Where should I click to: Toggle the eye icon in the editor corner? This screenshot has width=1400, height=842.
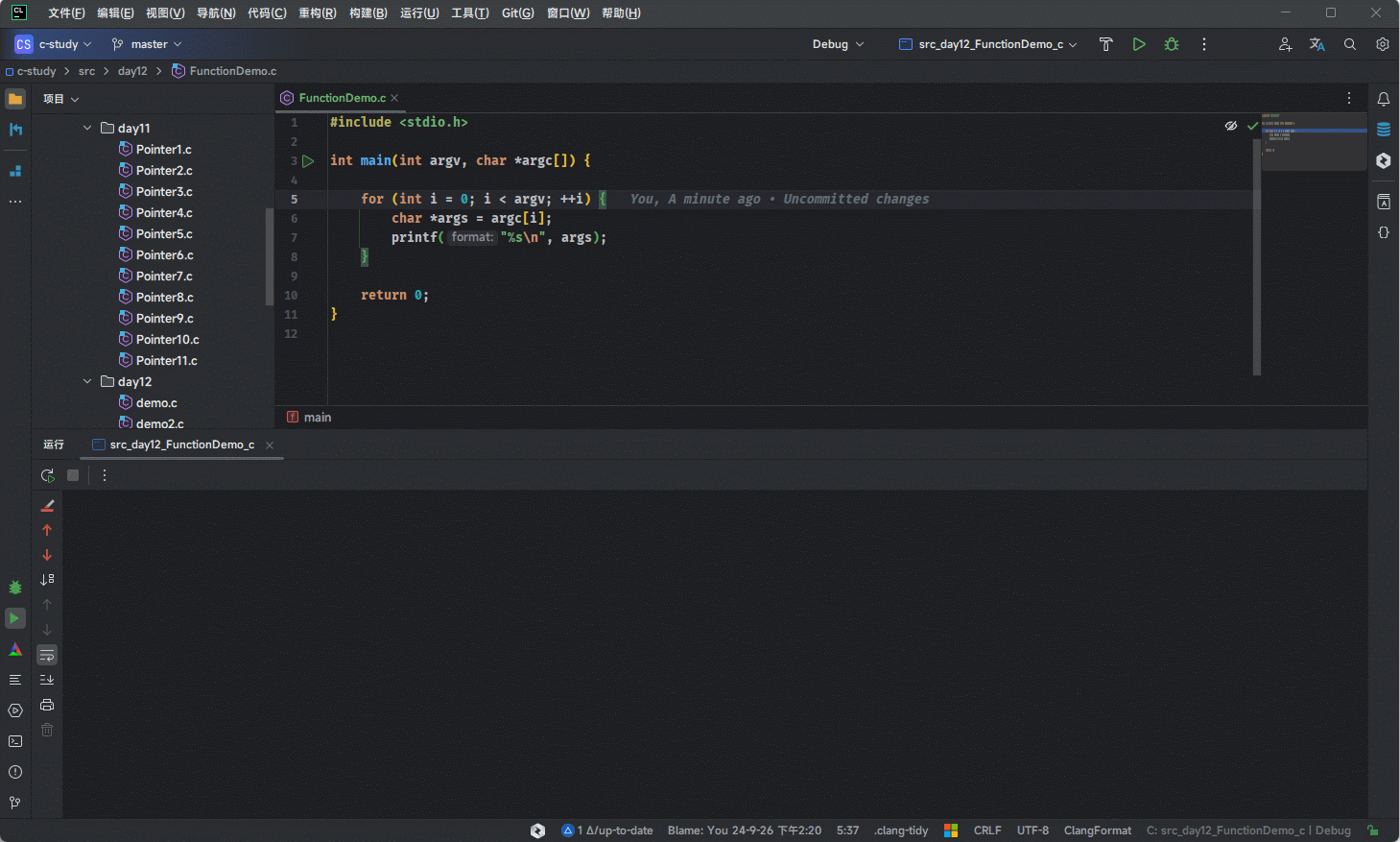coord(1230,126)
